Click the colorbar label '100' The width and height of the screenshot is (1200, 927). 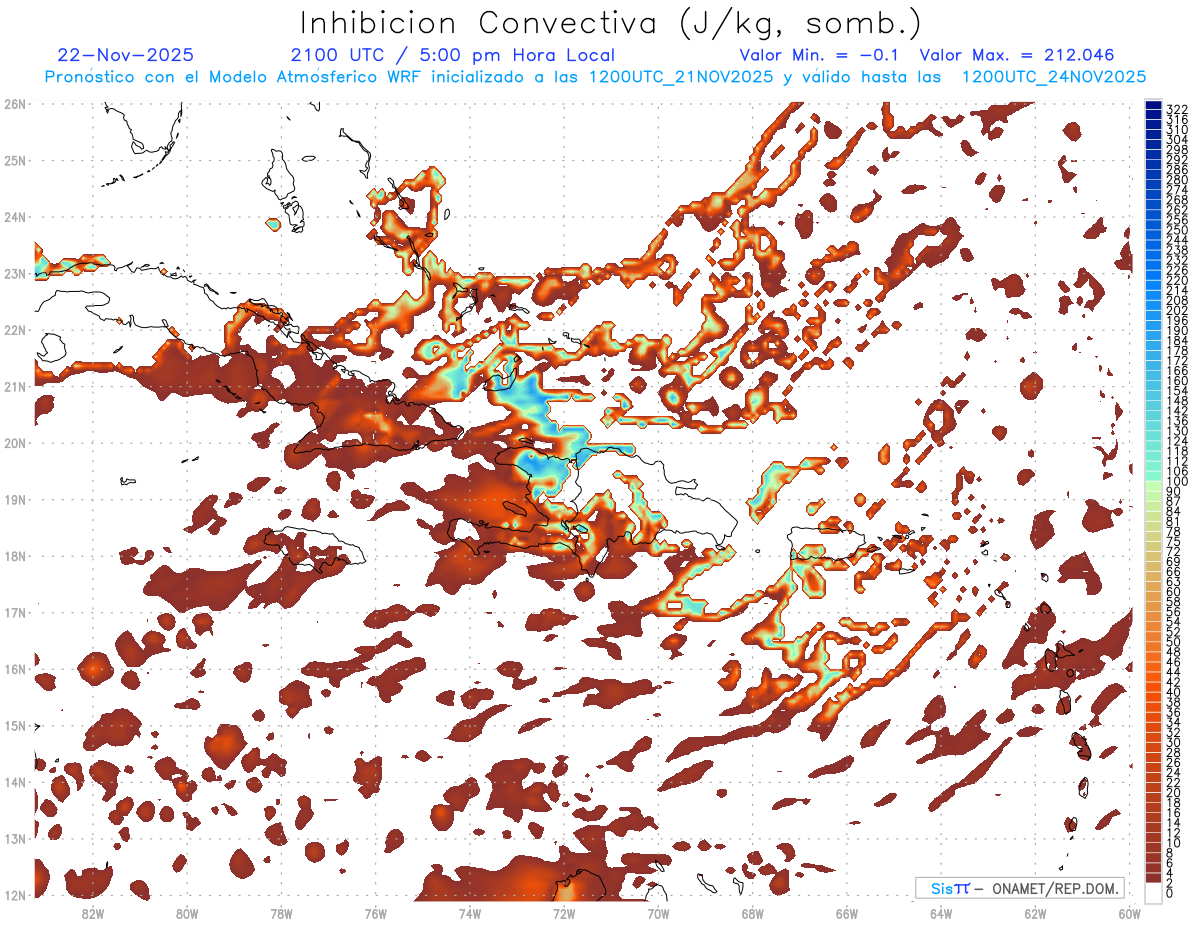(1177, 483)
